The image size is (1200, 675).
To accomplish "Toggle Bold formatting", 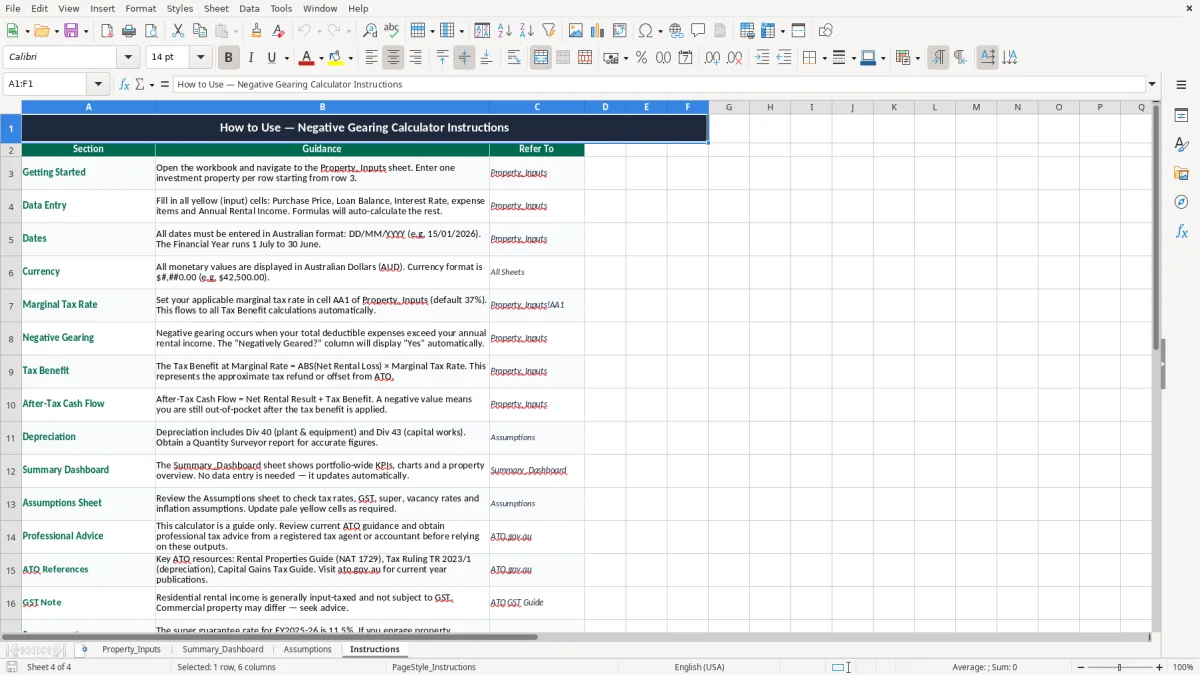I will 228,58.
